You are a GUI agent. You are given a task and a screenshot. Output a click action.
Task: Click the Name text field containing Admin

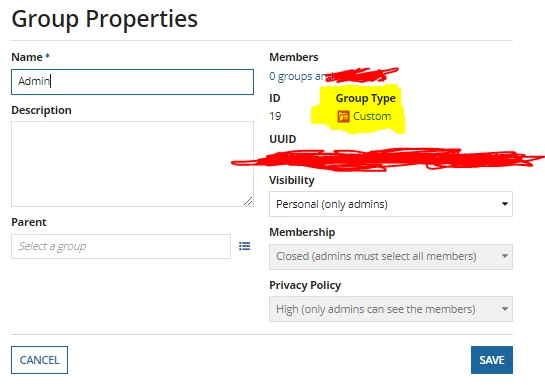(132, 82)
